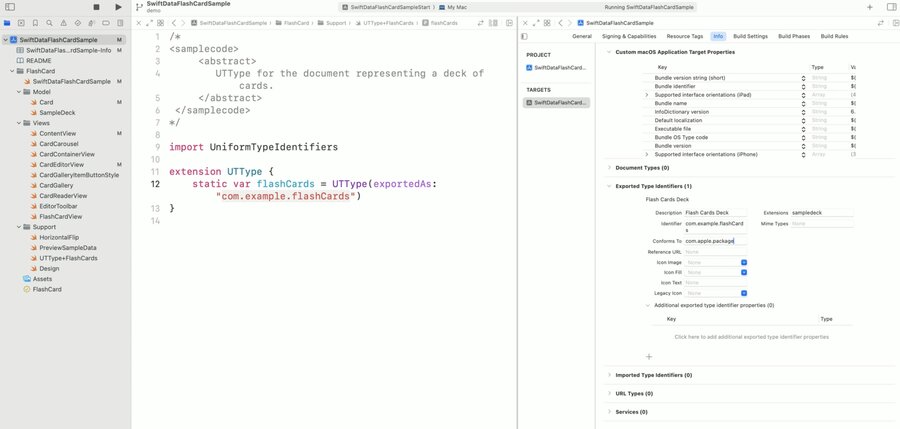This screenshot has width=900, height=429.
Task: Open the Test navigator diamond icon
Action: 77,23
